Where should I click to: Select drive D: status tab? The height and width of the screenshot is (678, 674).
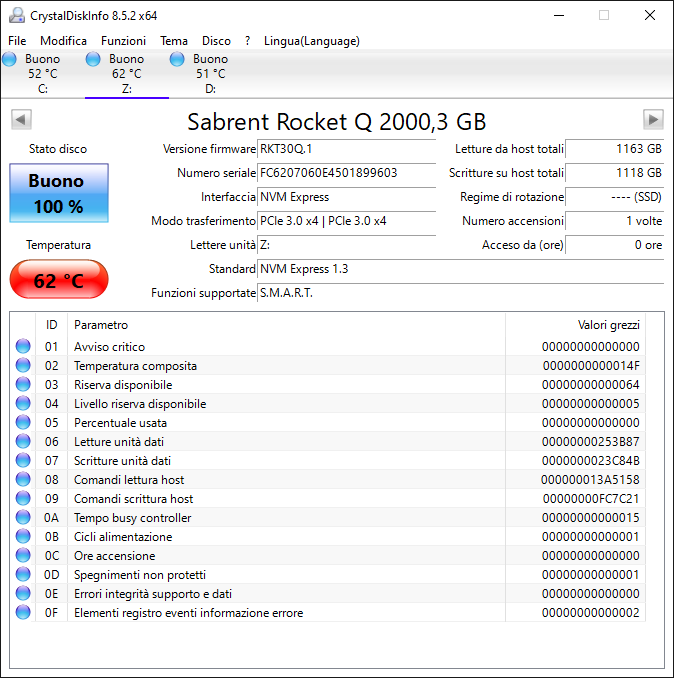(x=211, y=74)
